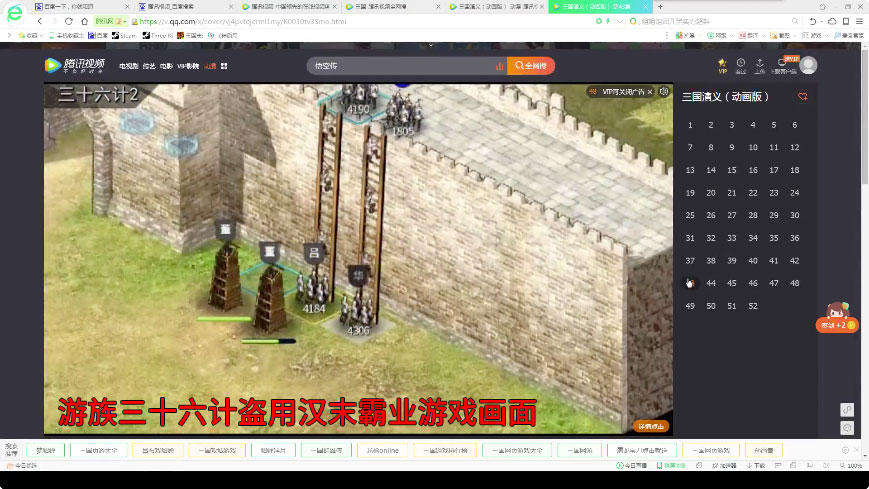Open the channel grid icon in navigation
This screenshot has width=869, height=489.
pos(224,66)
